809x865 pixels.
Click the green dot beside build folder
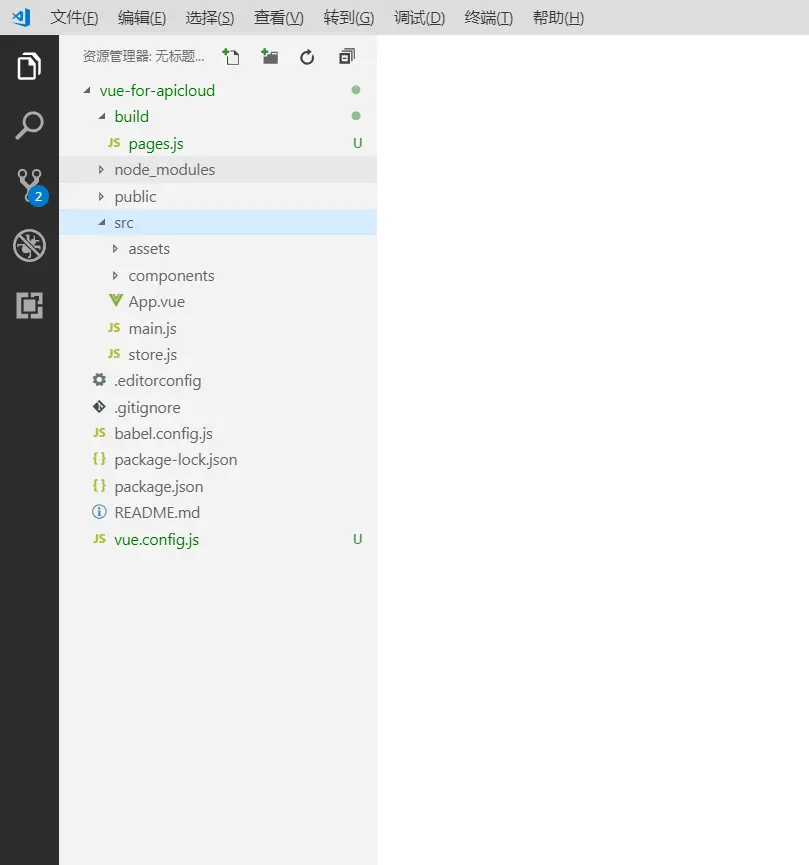tap(356, 116)
